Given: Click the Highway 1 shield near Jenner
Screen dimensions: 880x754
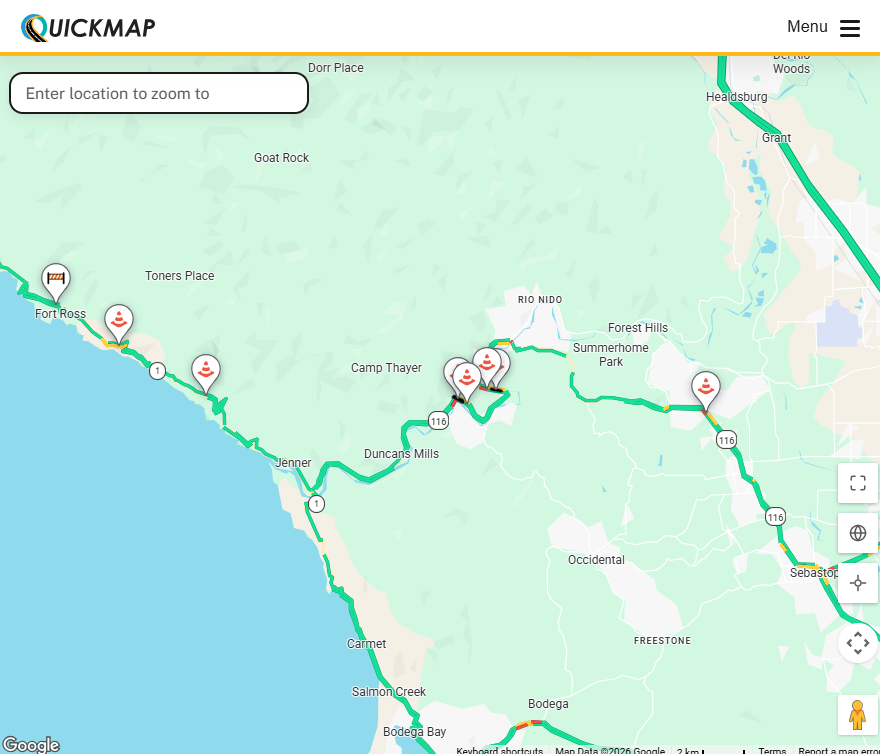Looking at the screenshot, I should 317,504.
